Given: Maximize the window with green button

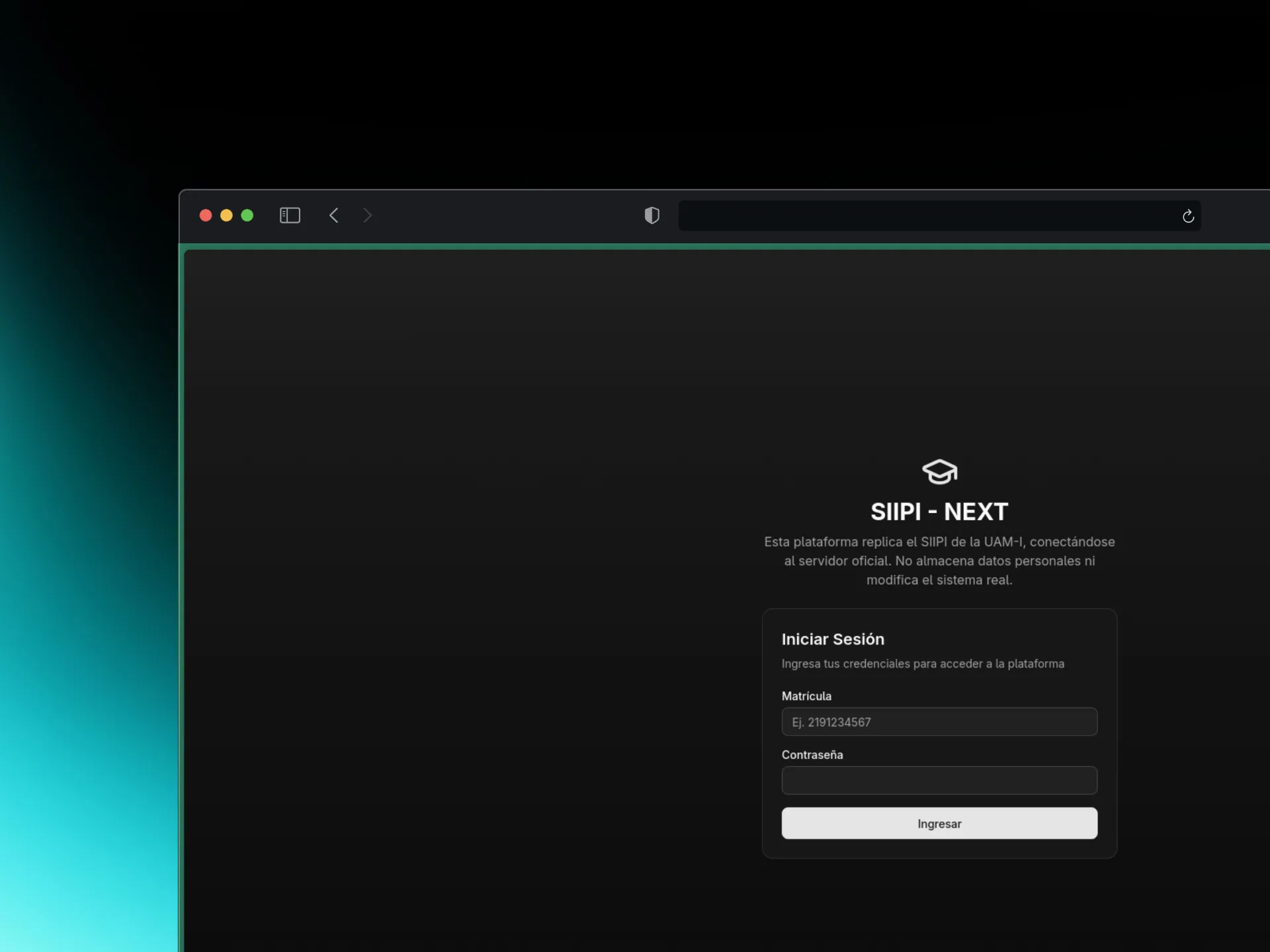Looking at the screenshot, I should point(247,216).
